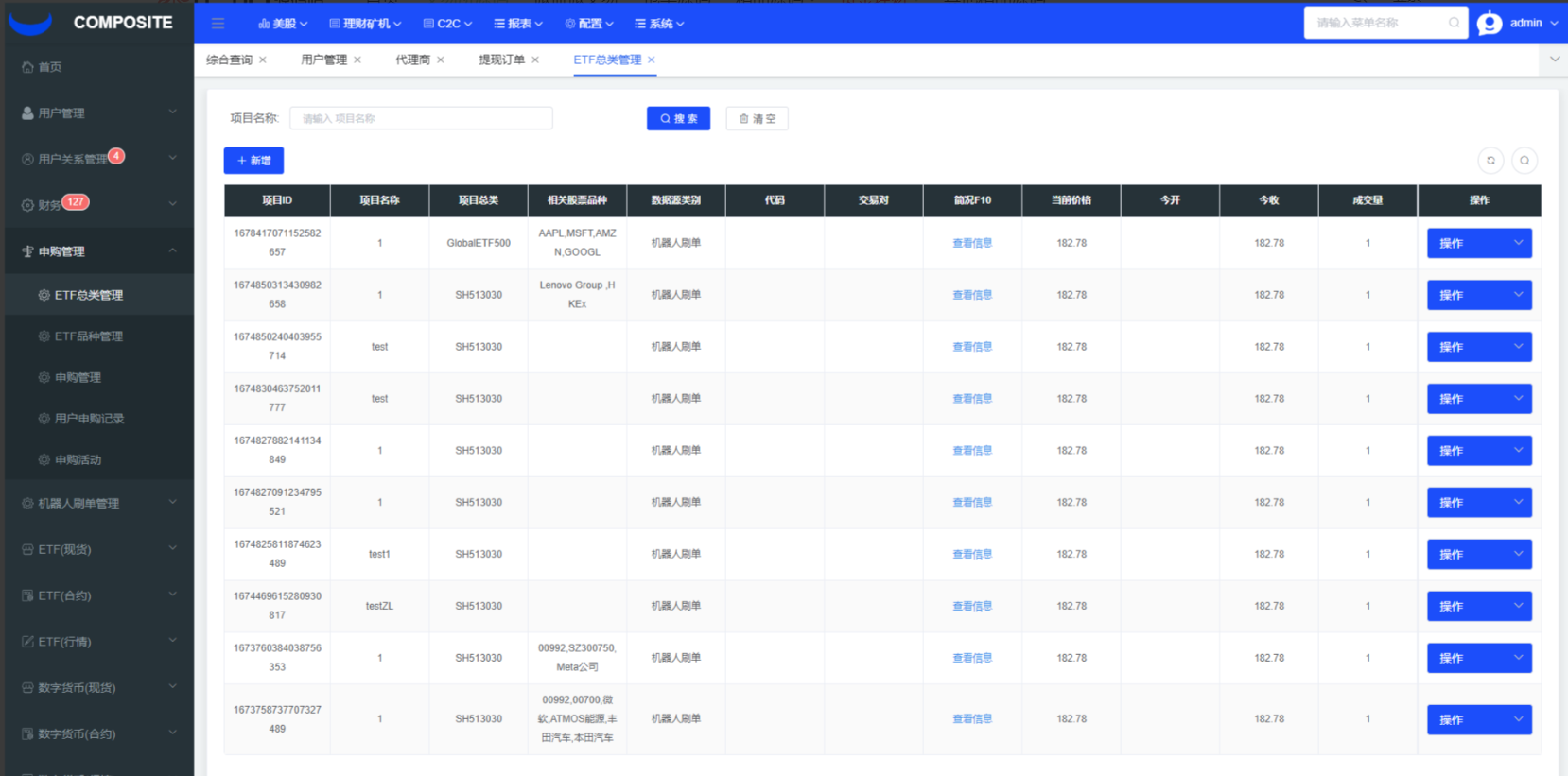This screenshot has width=1568, height=776.
Task: Select ETF品种管理 in the sidebar
Action: [x=88, y=336]
